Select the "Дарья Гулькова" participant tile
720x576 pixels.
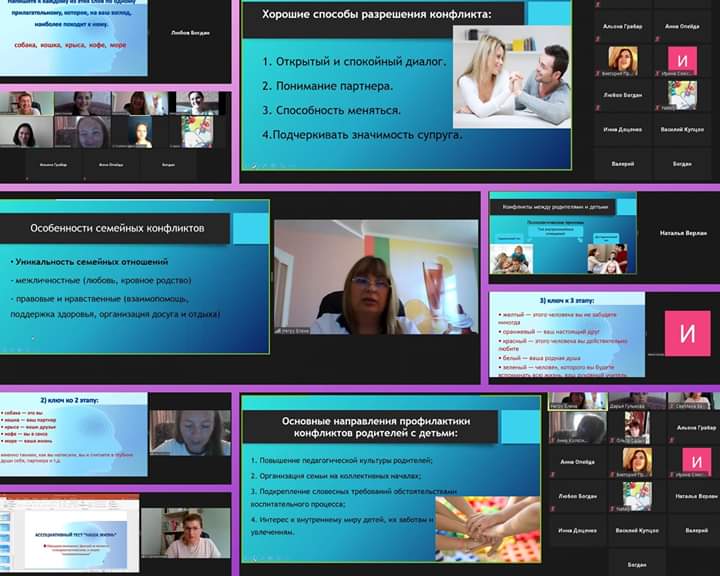636,401
